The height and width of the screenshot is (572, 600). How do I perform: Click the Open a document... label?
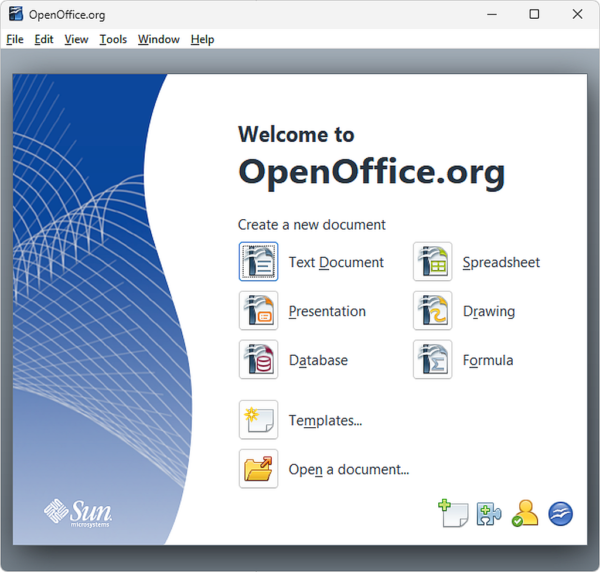coord(349,469)
